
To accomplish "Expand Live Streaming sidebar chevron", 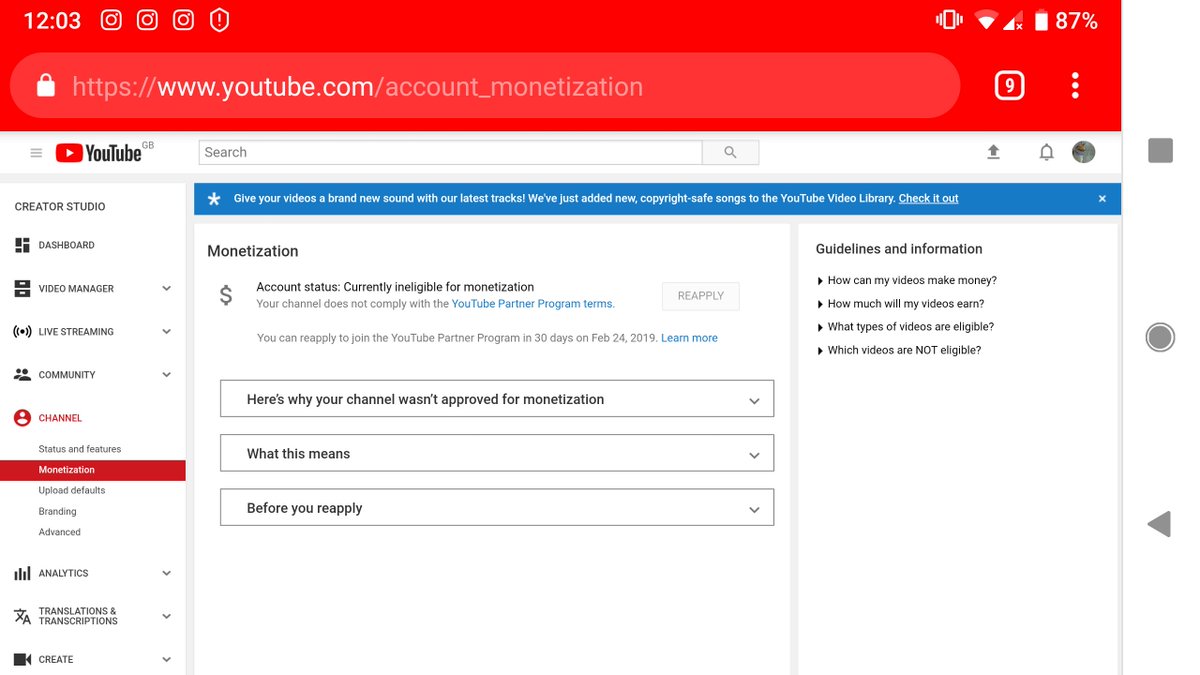I will 166,332.
